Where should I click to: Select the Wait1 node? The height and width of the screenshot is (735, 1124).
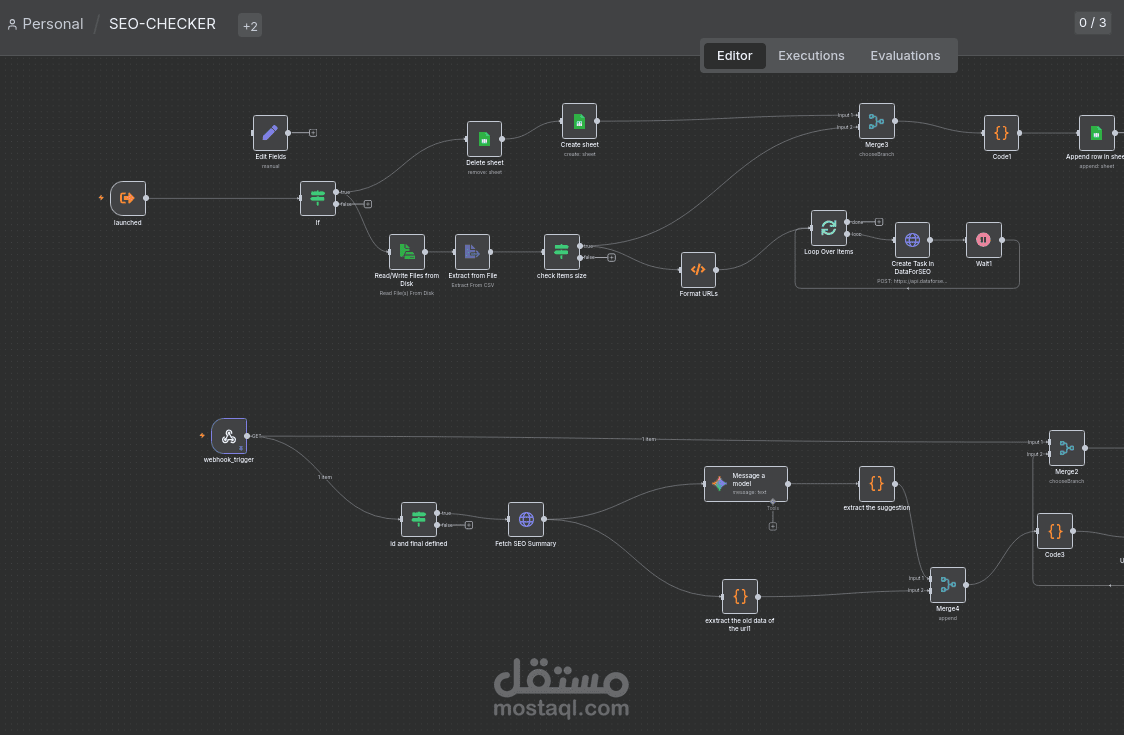point(984,240)
